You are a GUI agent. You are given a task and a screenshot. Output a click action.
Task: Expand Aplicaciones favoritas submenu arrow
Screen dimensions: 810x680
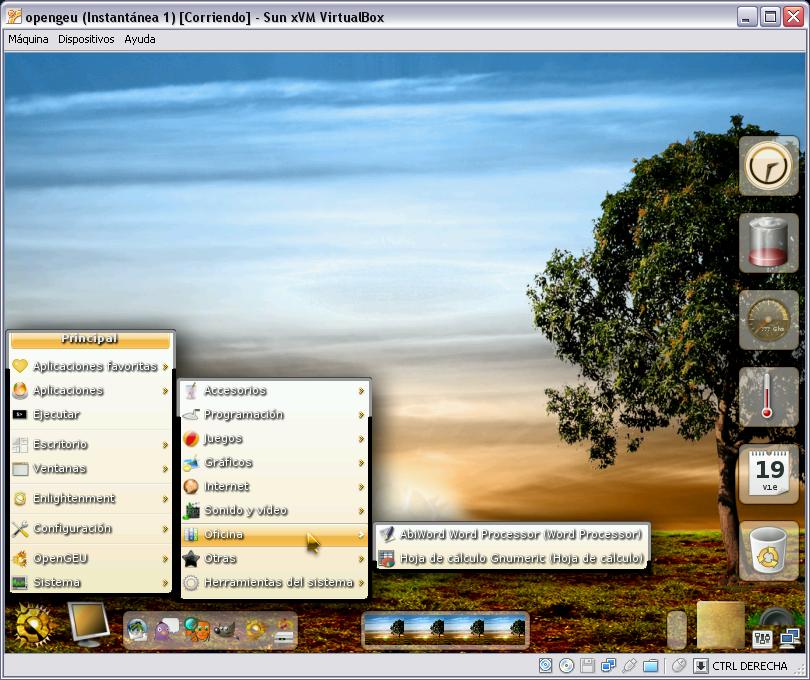pyautogui.click(x=165, y=367)
